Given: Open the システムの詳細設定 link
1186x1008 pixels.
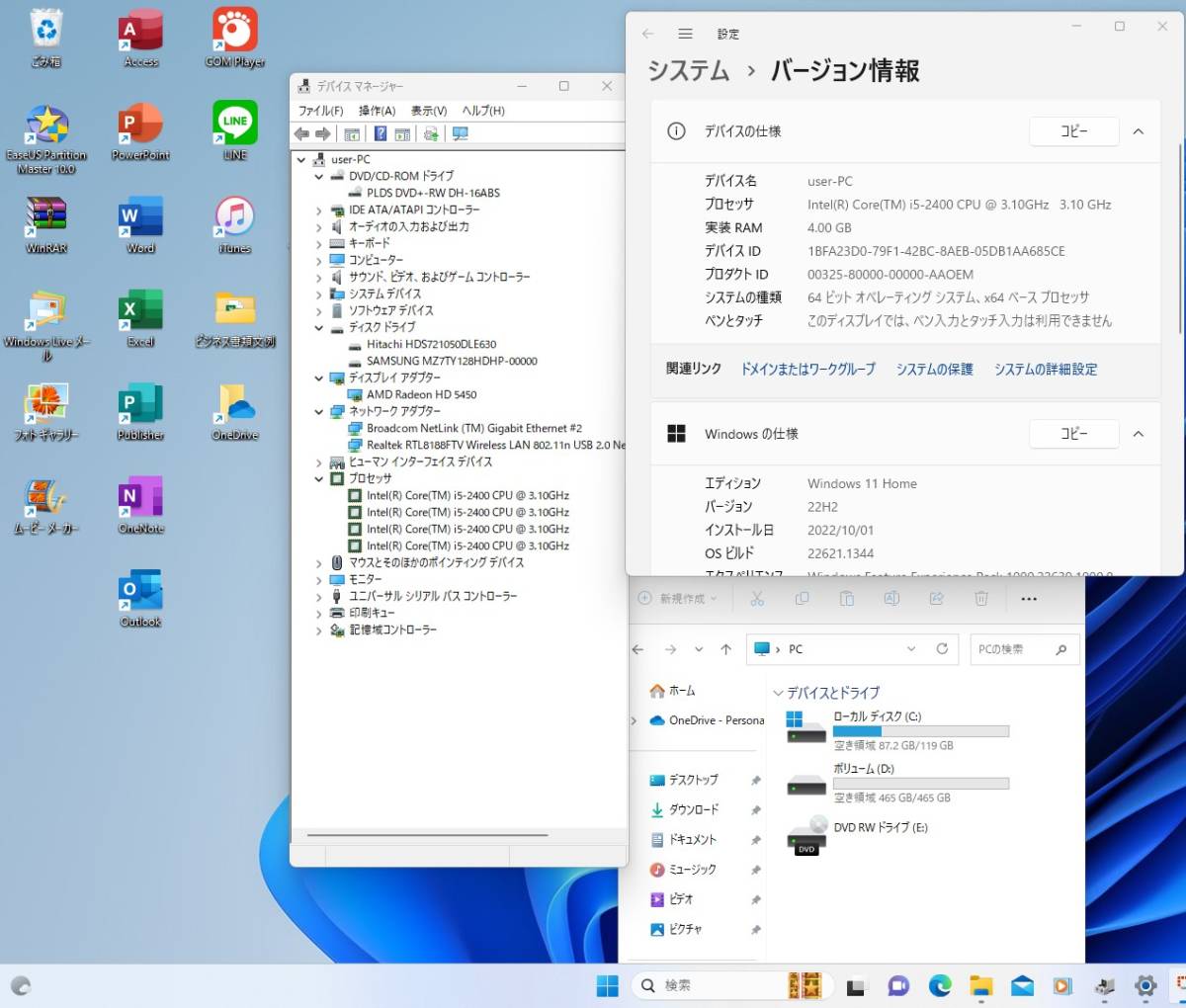Looking at the screenshot, I should (x=1046, y=369).
